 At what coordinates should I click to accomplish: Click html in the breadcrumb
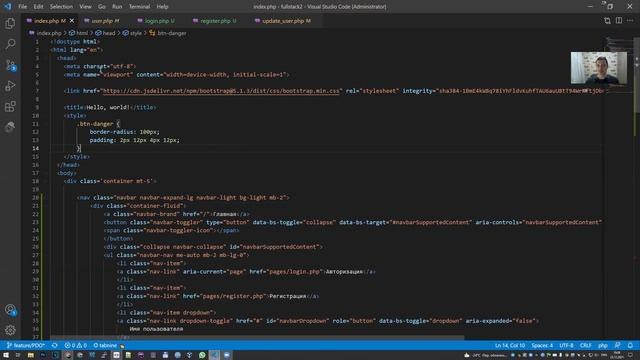point(82,33)
